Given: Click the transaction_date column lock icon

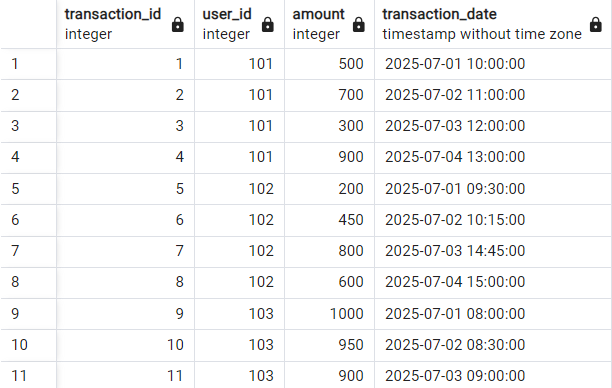Looking at the screenshot, I should coord(595,25).
